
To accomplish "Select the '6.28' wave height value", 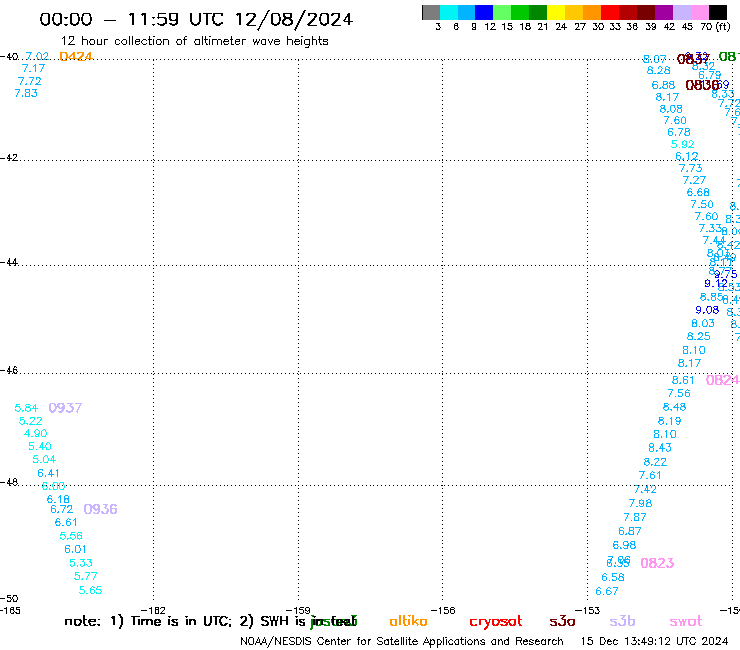I will (658, 70).
